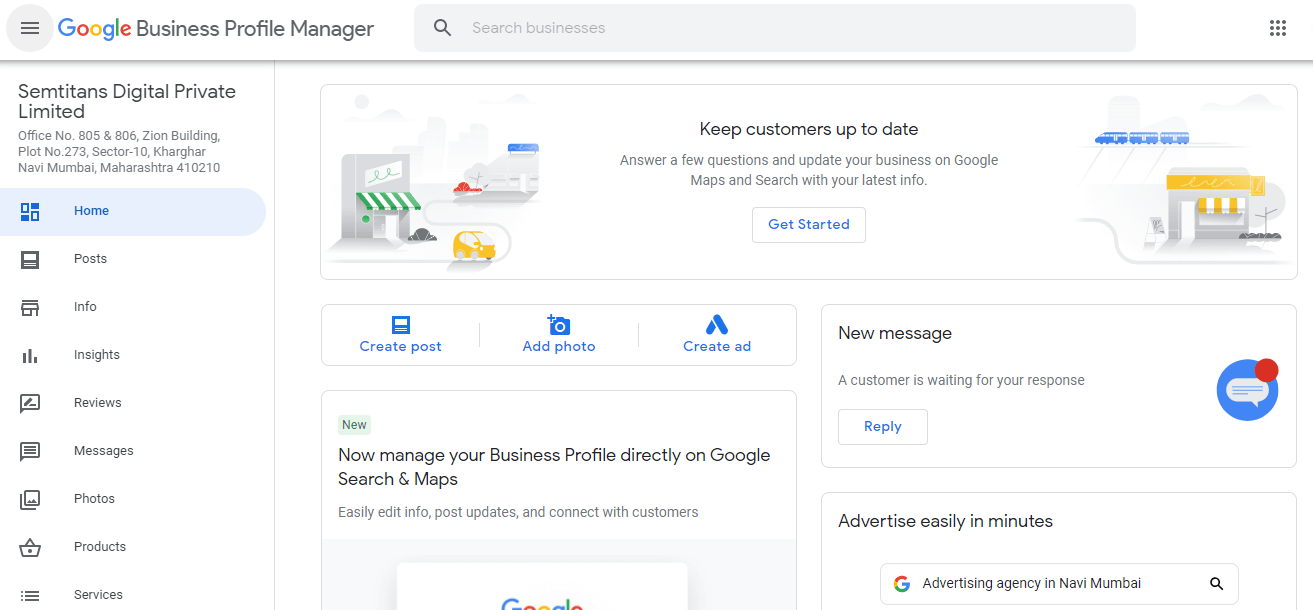Click the Reviews sidebar icon
The width and height of the screenshot is (1313, 610).
[30, 403]
